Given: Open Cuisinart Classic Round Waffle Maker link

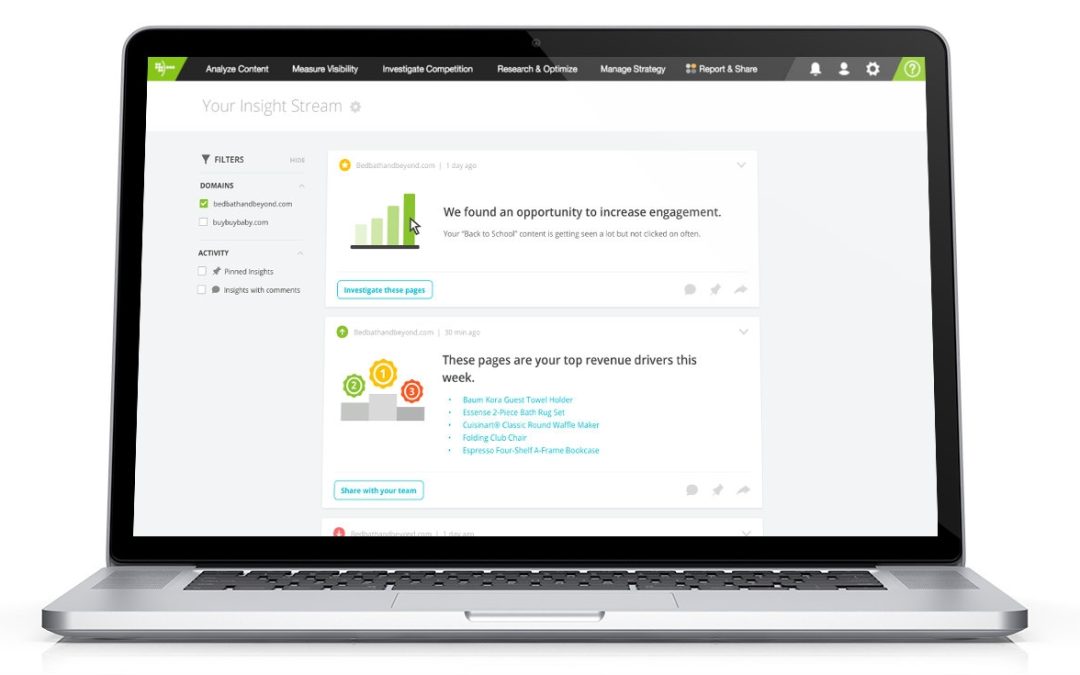Looking at the screenshot, I should 531,425.
